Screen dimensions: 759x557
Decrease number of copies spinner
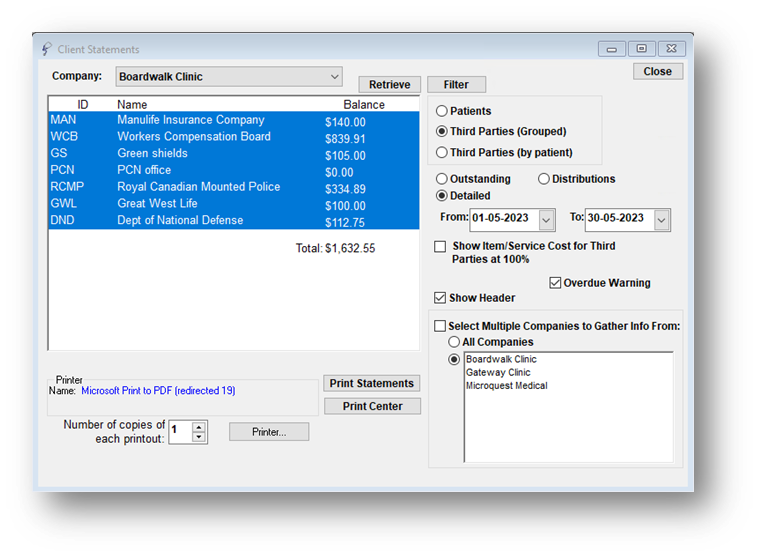click(198, 437)
